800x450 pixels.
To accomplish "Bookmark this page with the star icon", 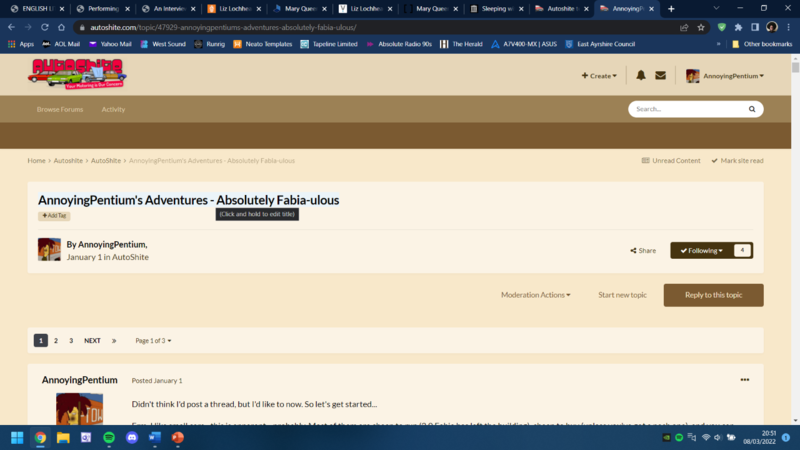I will (701, 28).
